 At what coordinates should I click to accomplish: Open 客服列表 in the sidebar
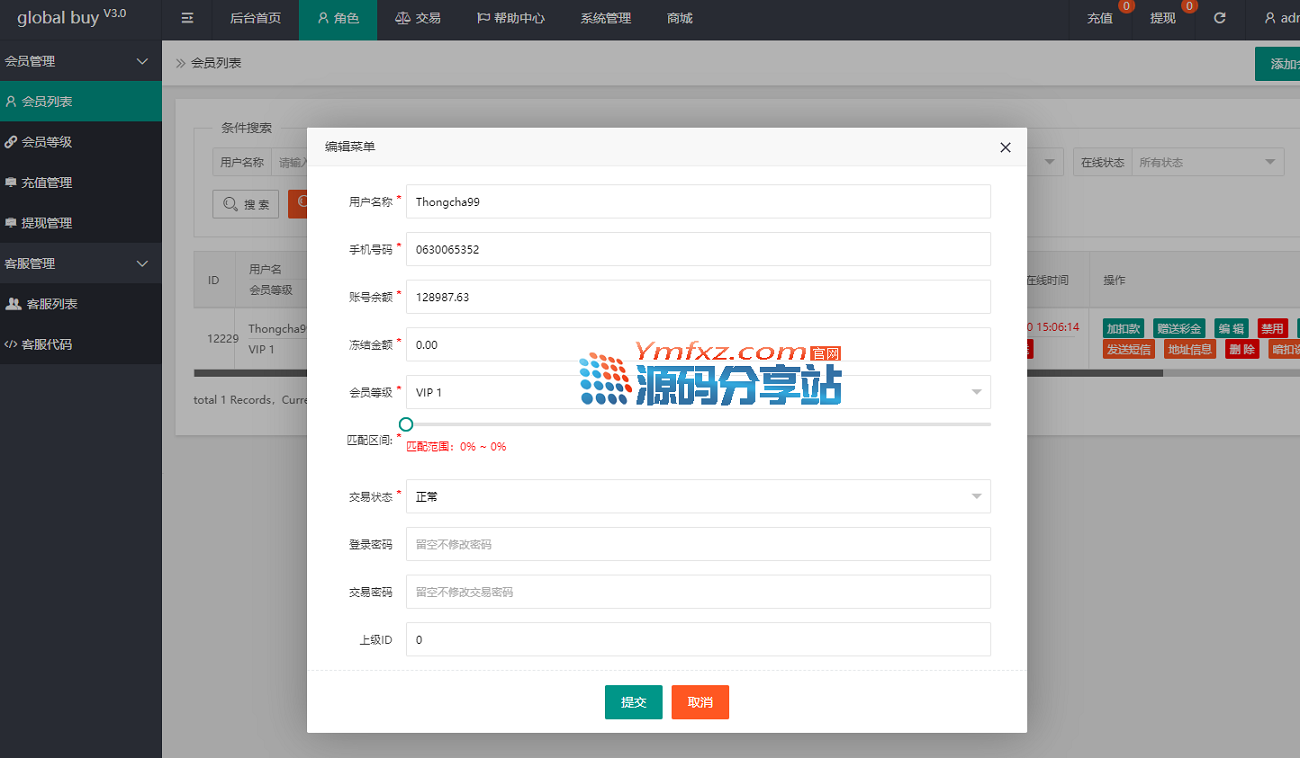[51, 304]
